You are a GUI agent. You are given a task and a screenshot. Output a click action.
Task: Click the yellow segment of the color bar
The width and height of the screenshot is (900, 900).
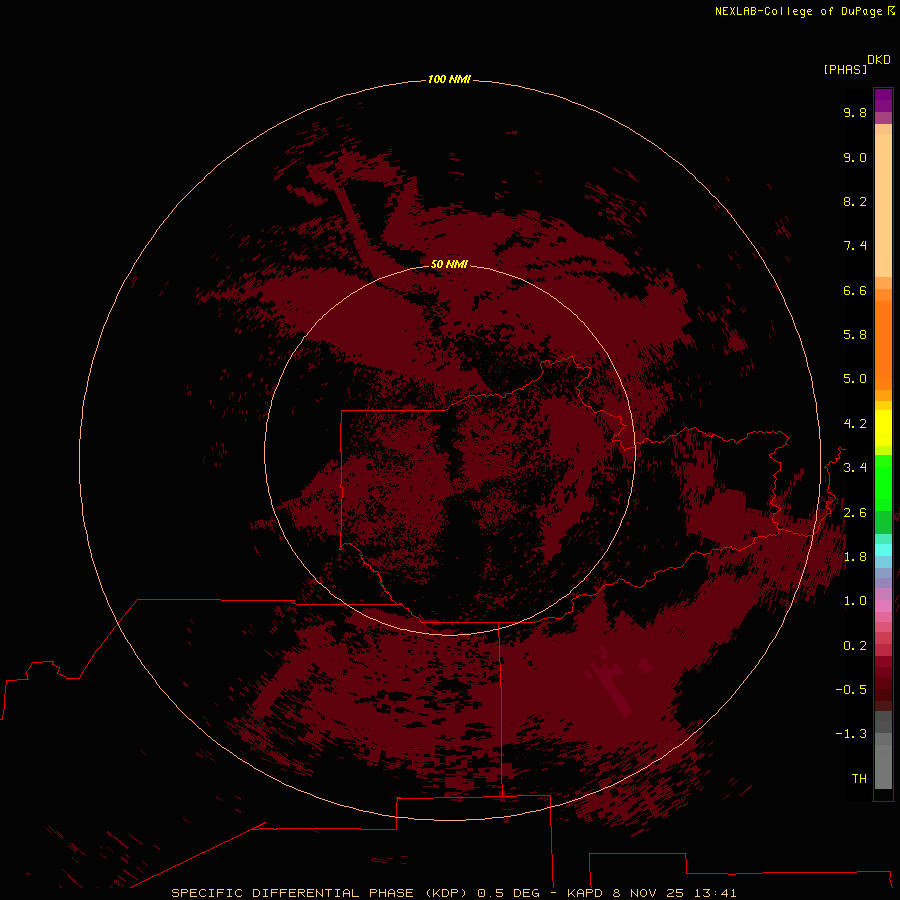883,428
